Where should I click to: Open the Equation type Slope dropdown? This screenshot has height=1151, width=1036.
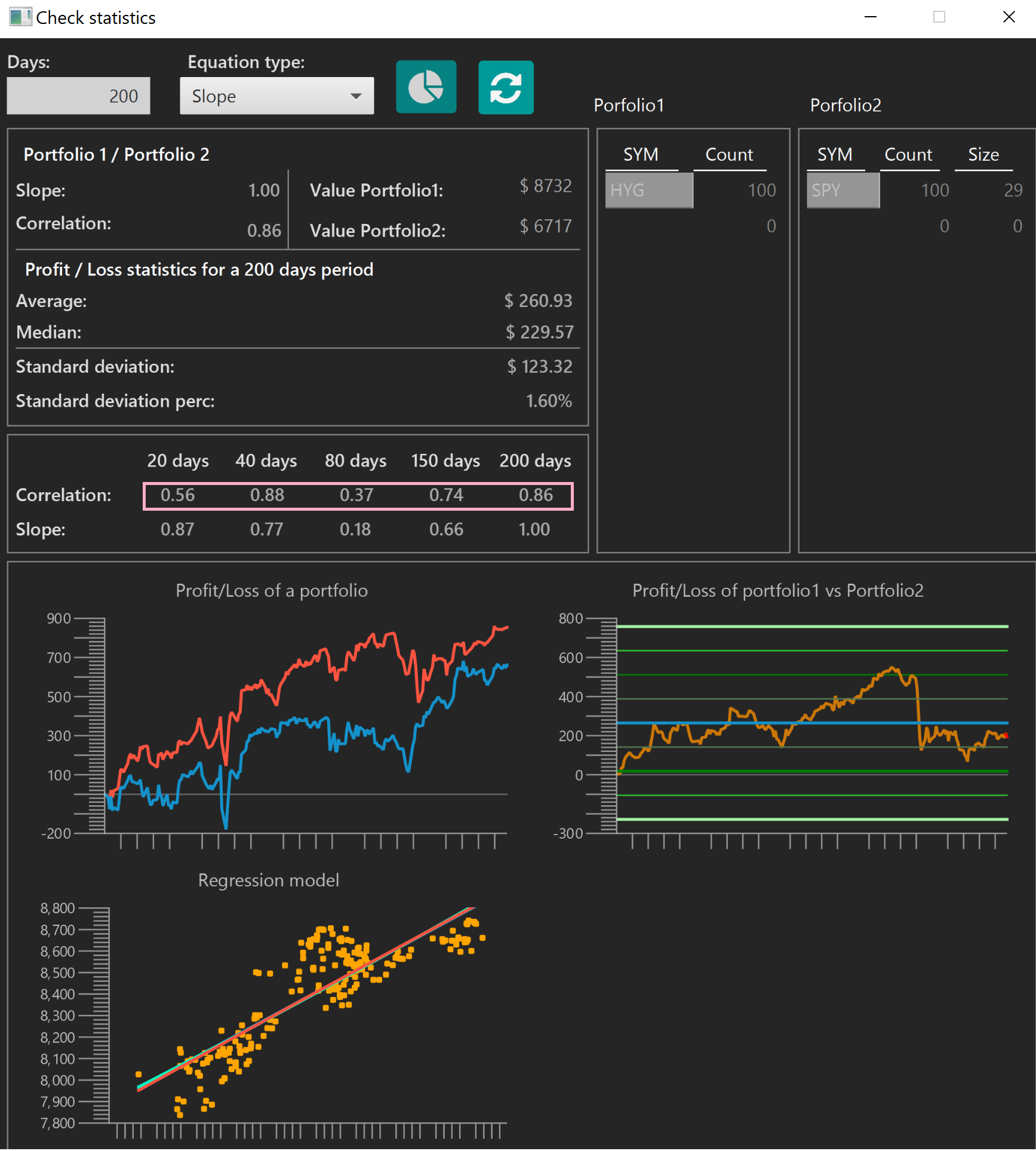pyautogui.click(x=276, y=96)
